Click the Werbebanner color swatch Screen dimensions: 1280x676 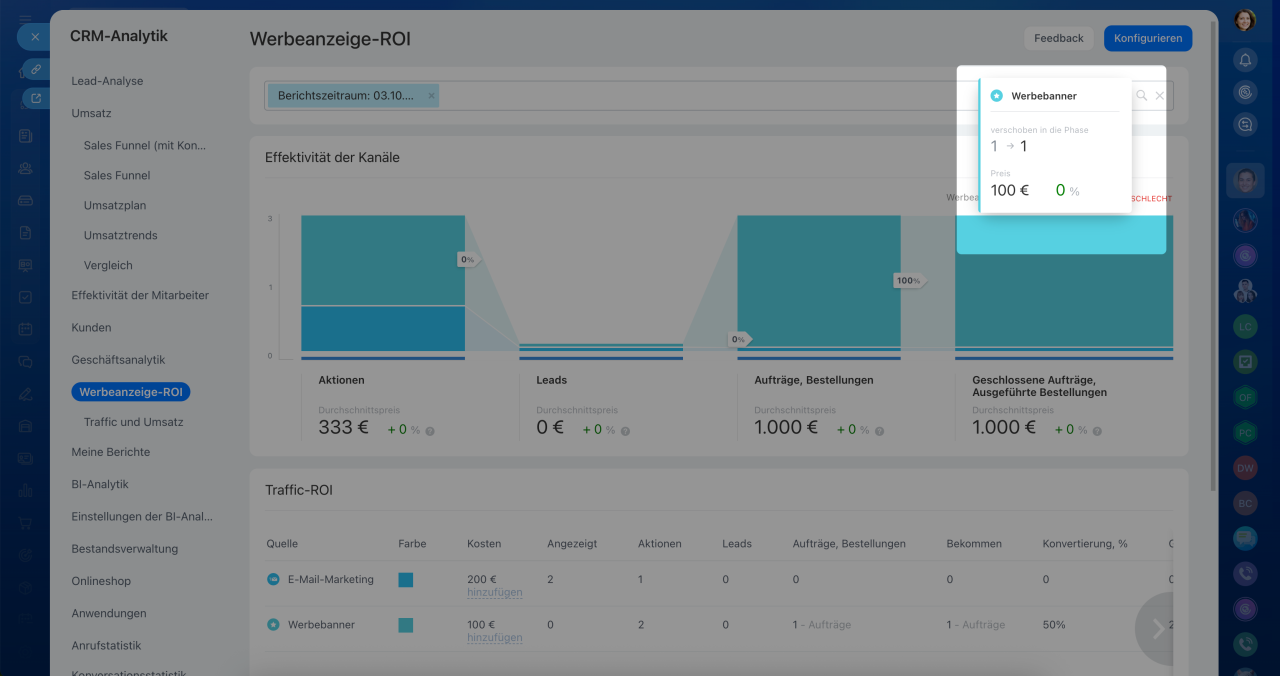pos(405,625)
